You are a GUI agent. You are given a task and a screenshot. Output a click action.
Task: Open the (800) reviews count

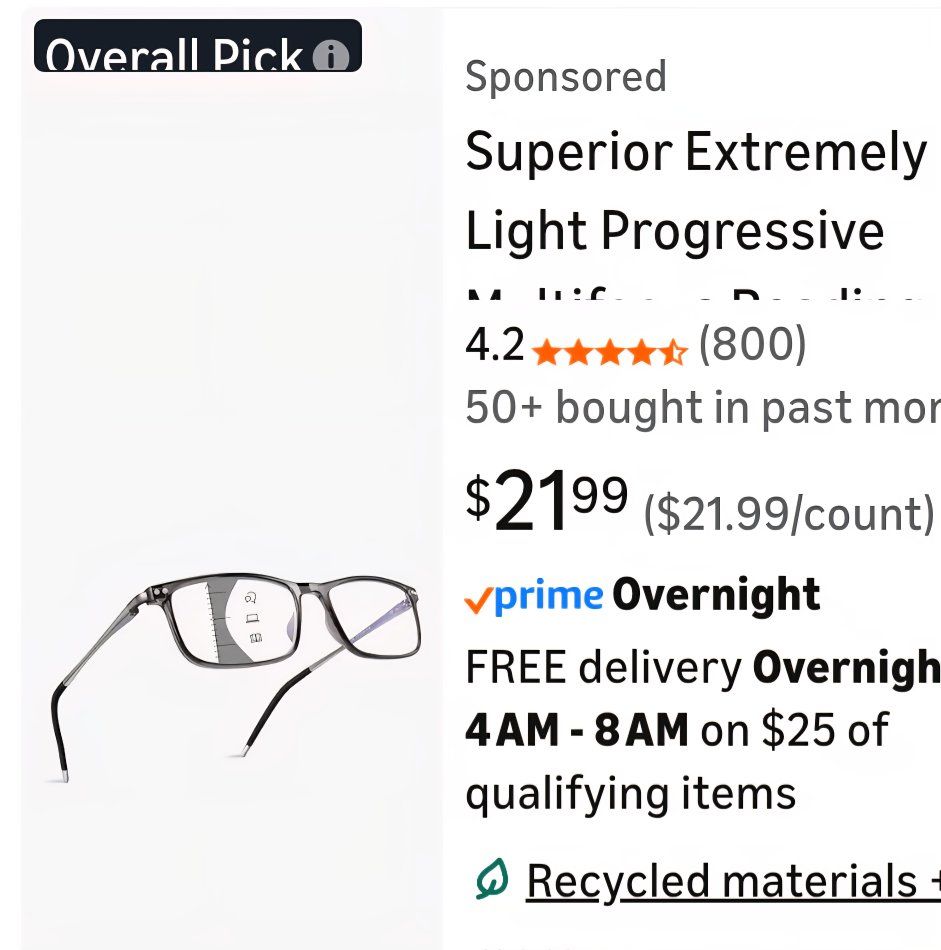click(752, 345)
